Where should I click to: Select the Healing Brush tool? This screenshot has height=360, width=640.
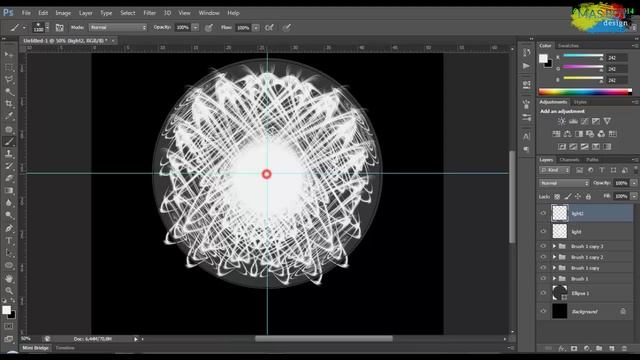(9, 129)
